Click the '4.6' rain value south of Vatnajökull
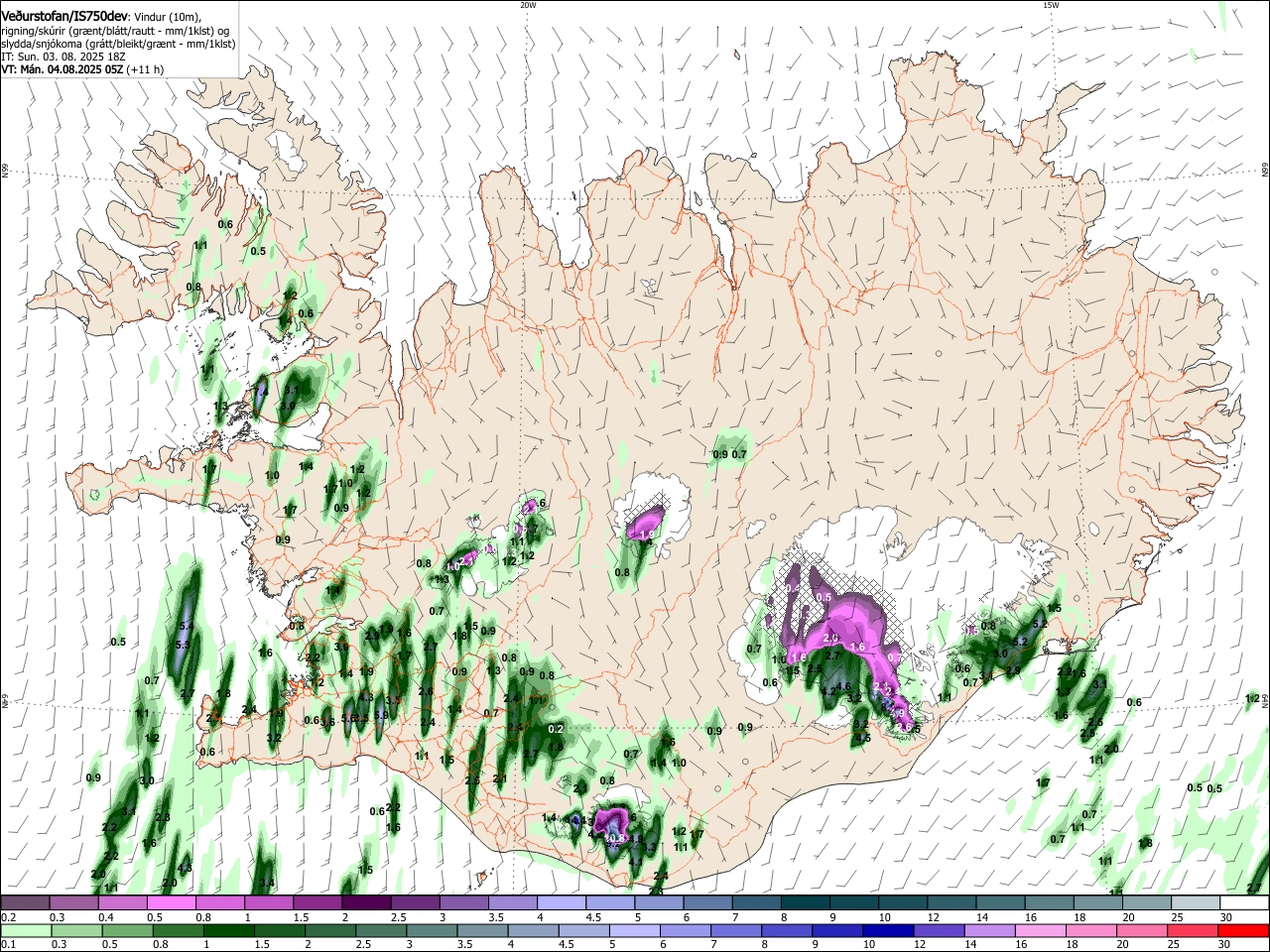 click(x=843, y=686)
